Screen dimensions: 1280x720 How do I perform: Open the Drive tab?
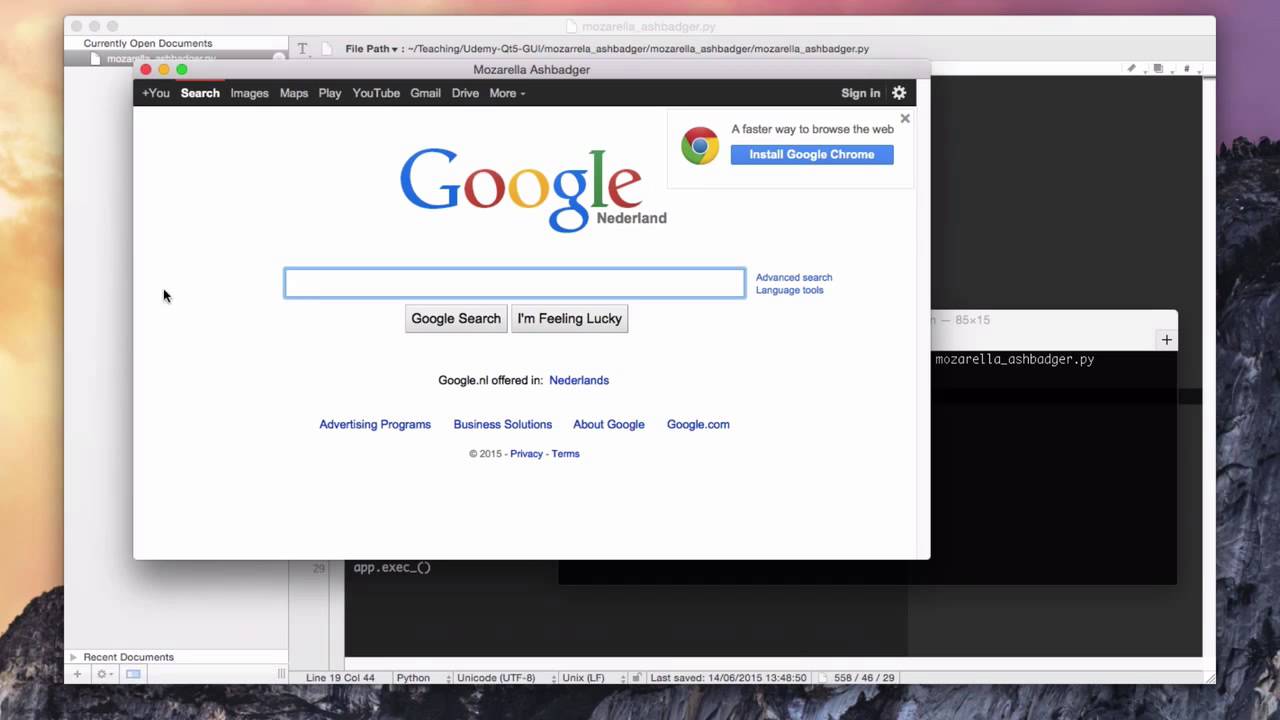tap(465, 93)
